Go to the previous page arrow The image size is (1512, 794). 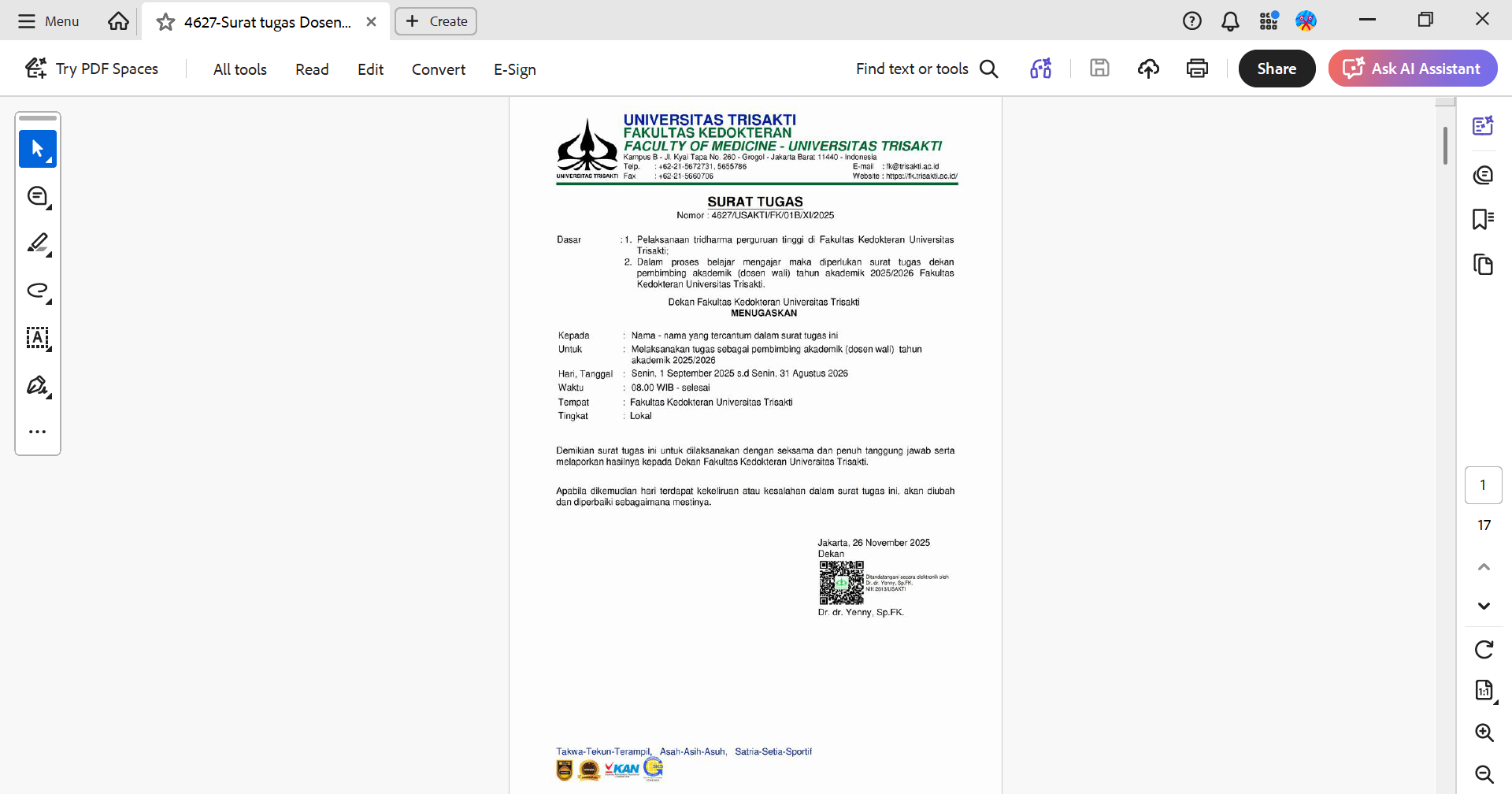click(x=1484, y=566)
